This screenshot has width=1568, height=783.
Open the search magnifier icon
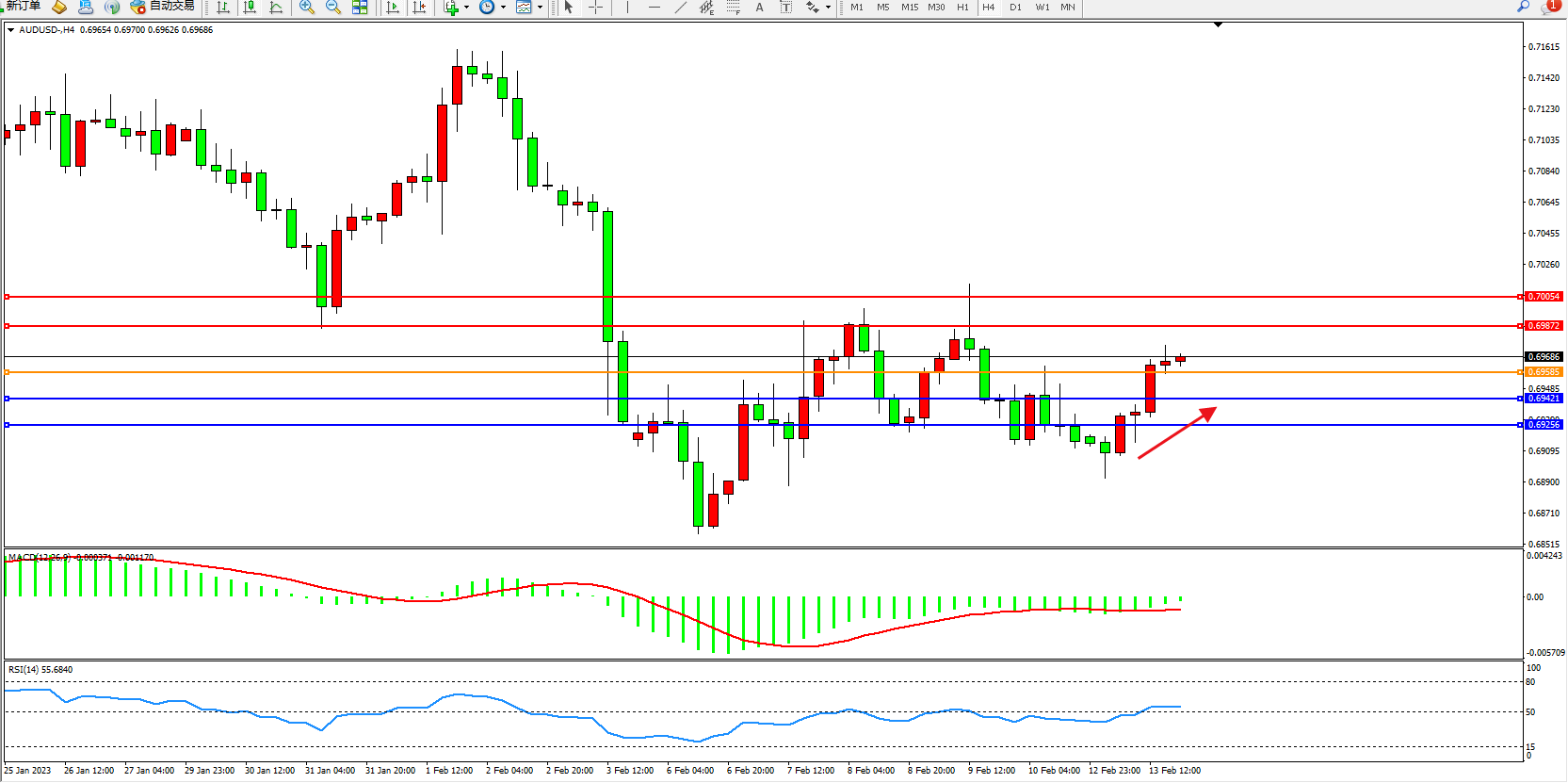tap(1523, 7)
